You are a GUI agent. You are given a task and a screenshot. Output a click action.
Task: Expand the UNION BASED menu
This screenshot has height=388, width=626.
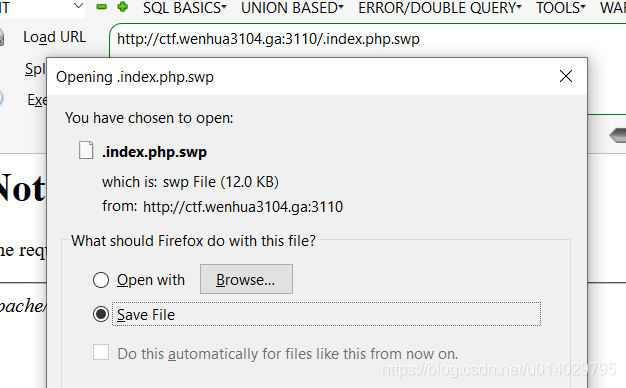coord(292,8)
